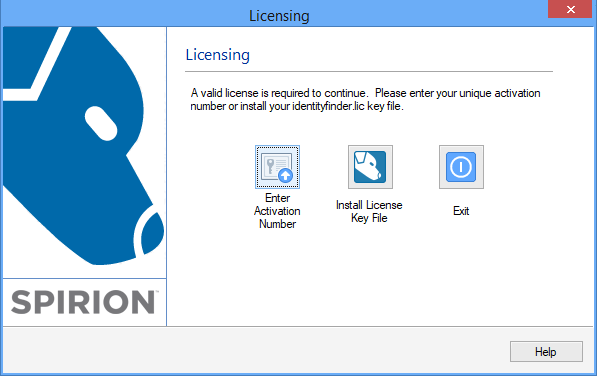Click the gray footer bar left of Help

[255, 350]
